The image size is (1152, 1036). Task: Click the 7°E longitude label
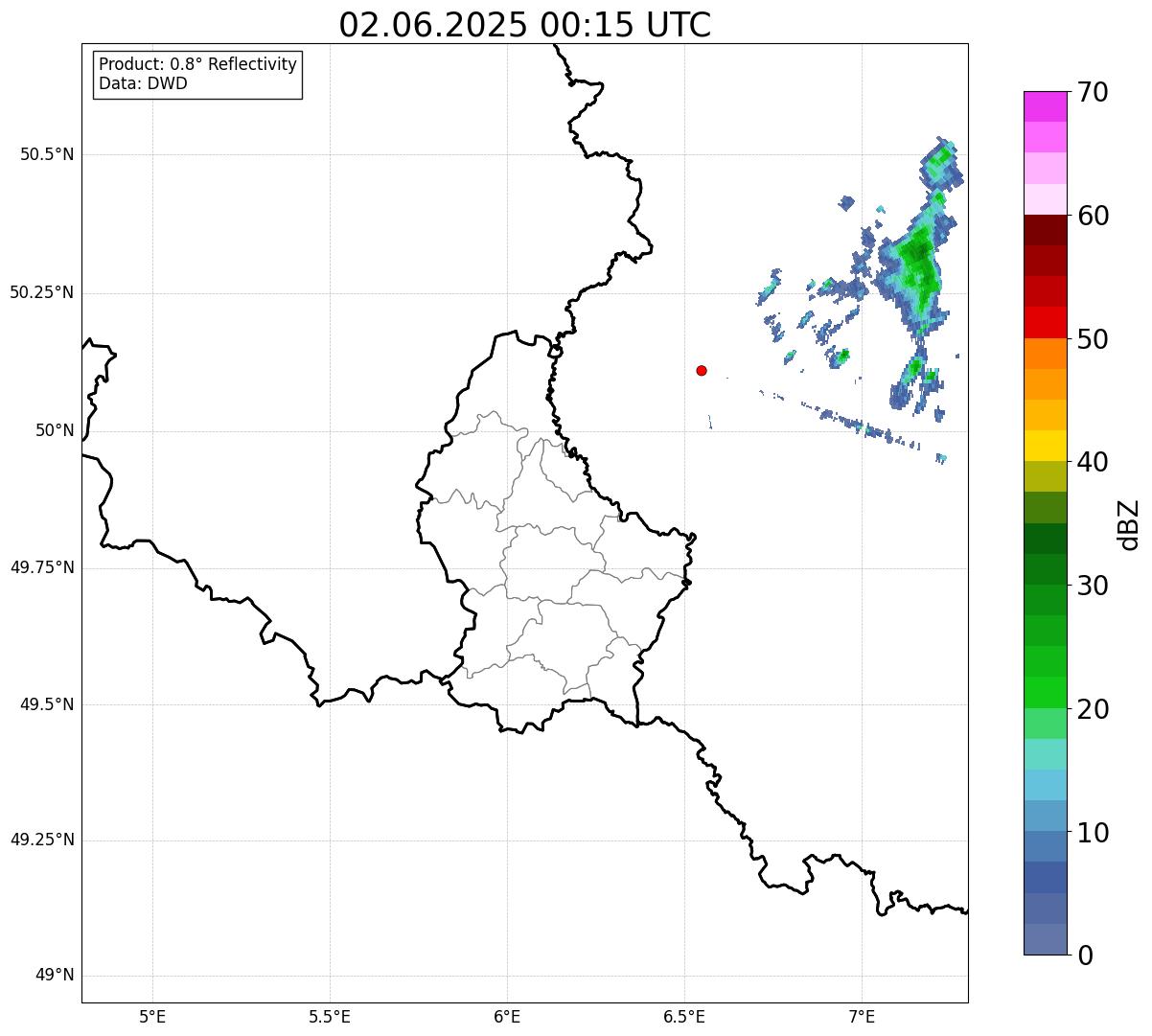tap(862, 1017)
